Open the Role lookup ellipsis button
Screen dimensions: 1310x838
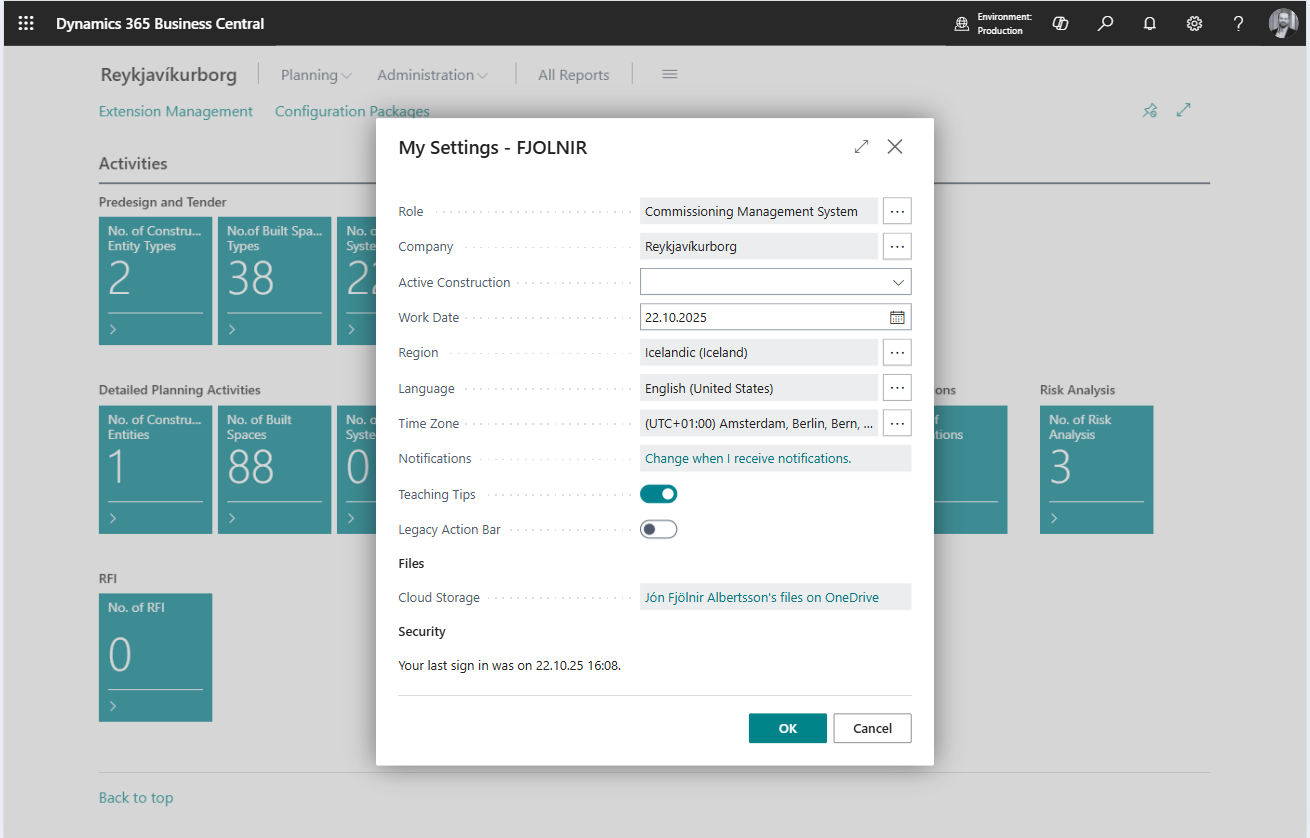[897, 211]
